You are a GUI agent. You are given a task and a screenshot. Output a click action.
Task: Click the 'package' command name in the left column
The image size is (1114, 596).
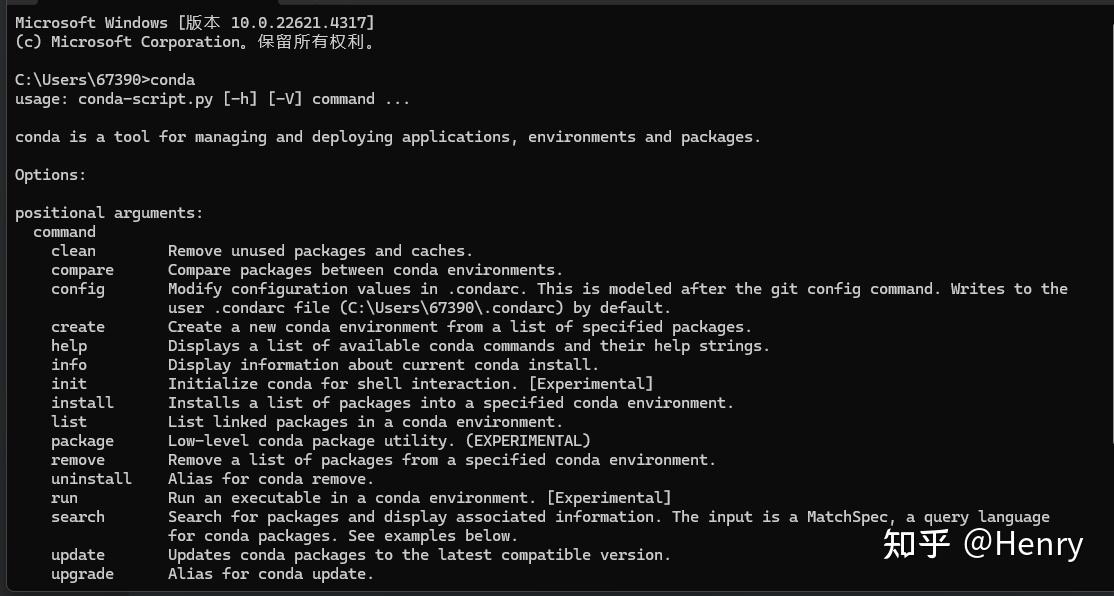83,441
